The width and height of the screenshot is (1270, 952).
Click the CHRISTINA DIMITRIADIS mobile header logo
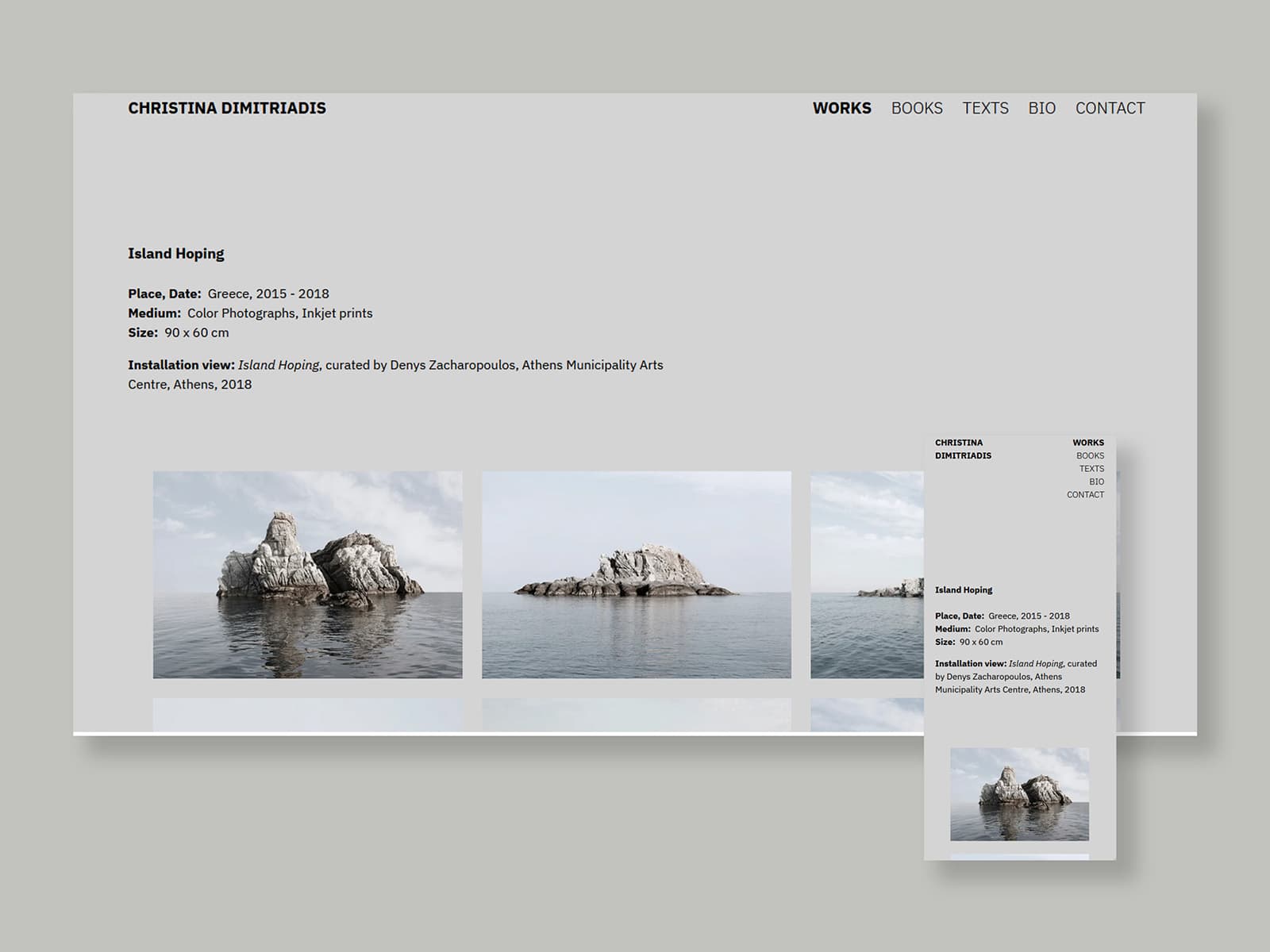pyautogui.click(x=962, y=448)
